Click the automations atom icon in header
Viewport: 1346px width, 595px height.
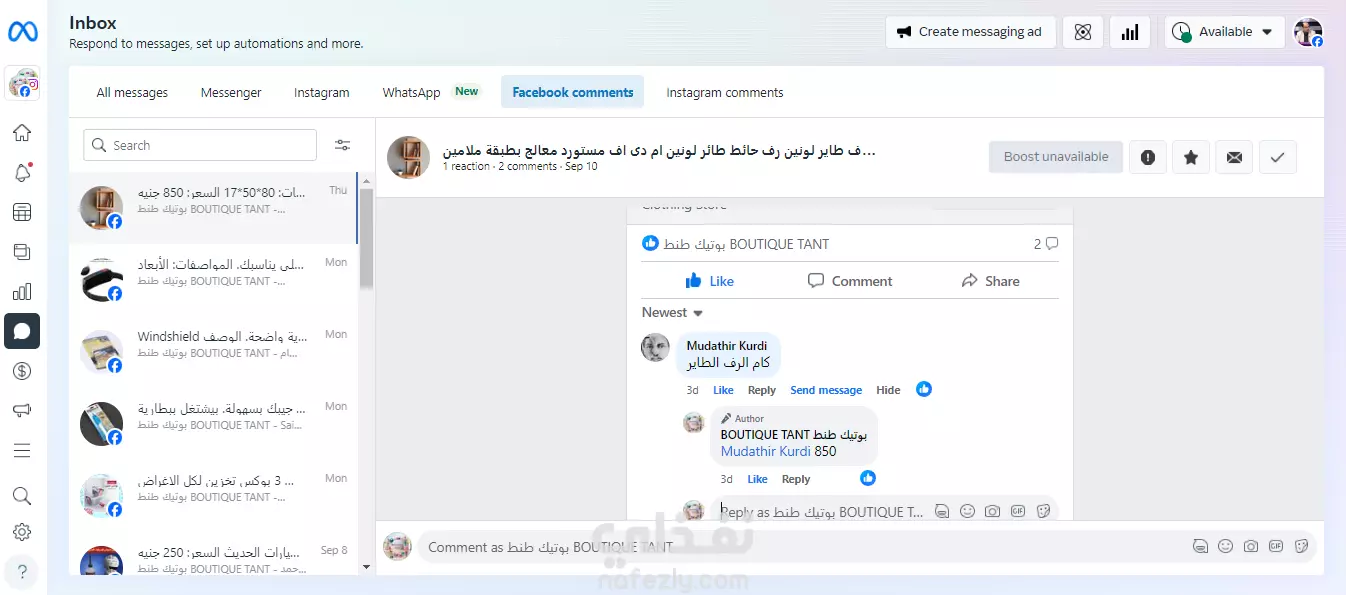coord(1083,32)
